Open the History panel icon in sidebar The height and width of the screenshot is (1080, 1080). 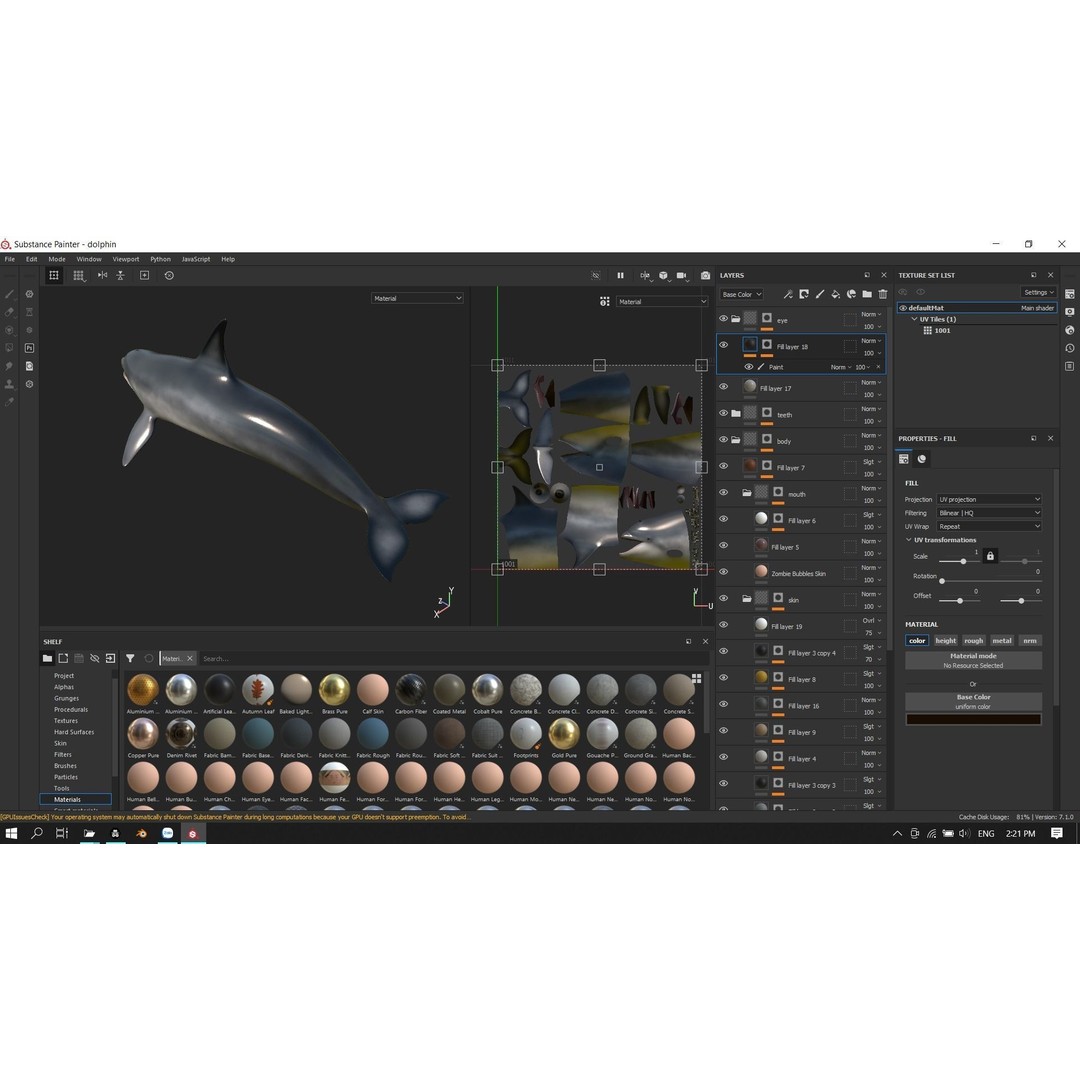click(1070, 348)
